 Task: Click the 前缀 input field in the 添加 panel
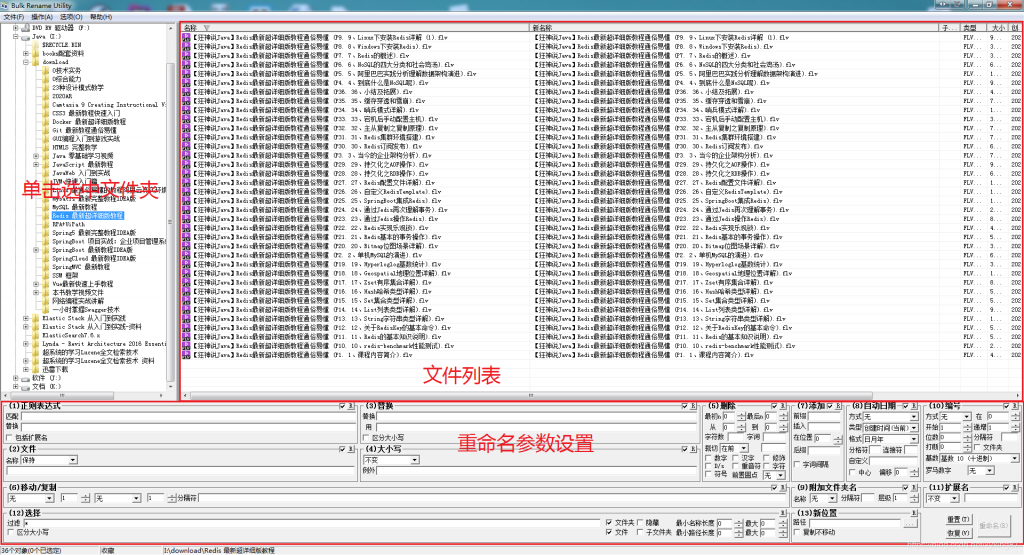click(824, 416)
